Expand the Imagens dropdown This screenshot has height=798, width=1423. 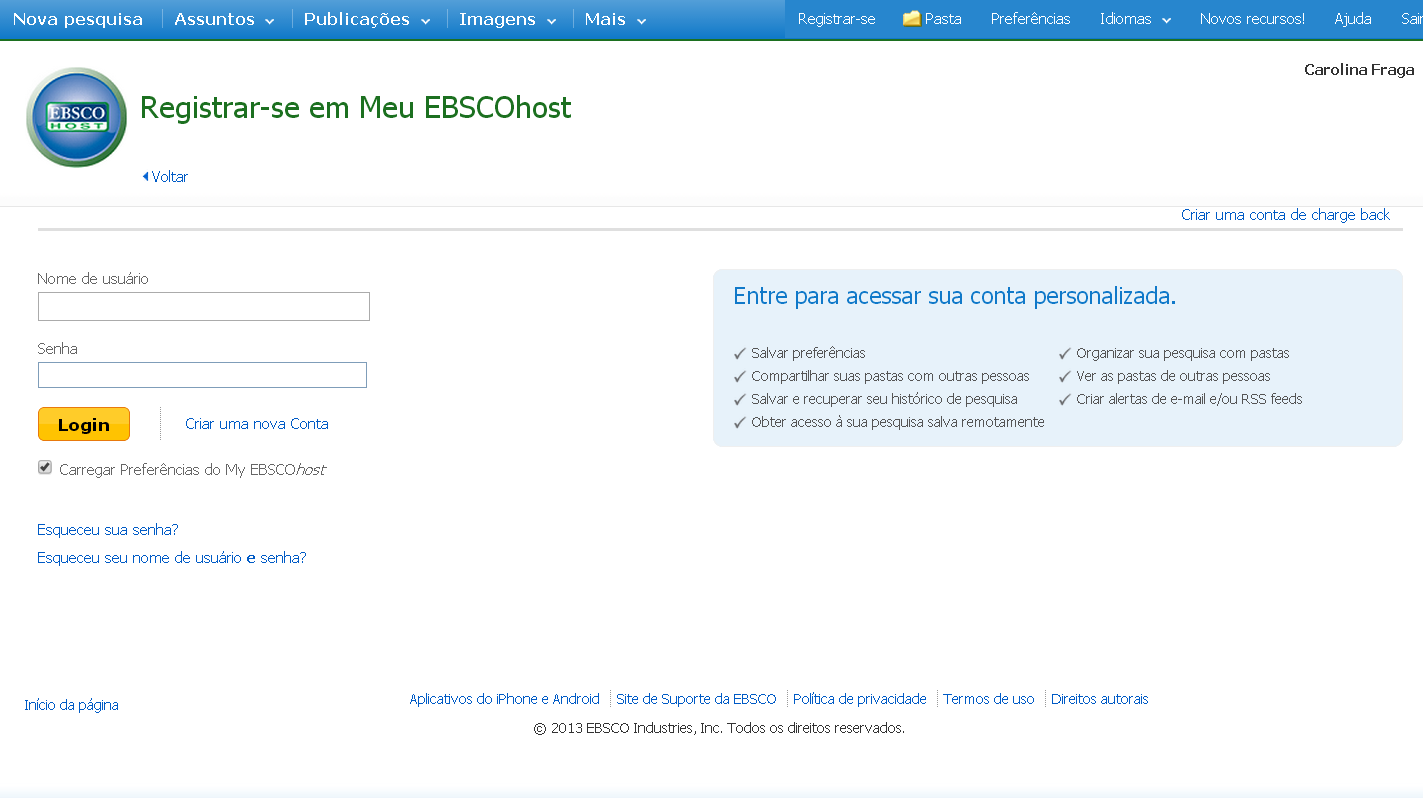[508, 19]
